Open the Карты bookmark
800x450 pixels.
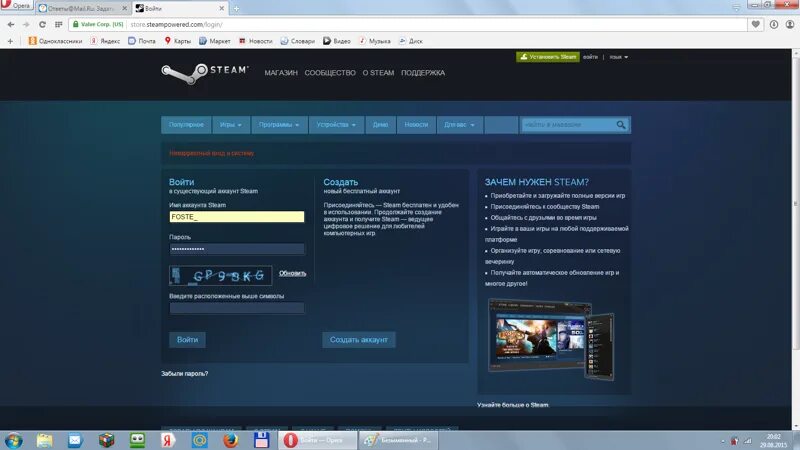pyautogui.click(x=178, y=41)
